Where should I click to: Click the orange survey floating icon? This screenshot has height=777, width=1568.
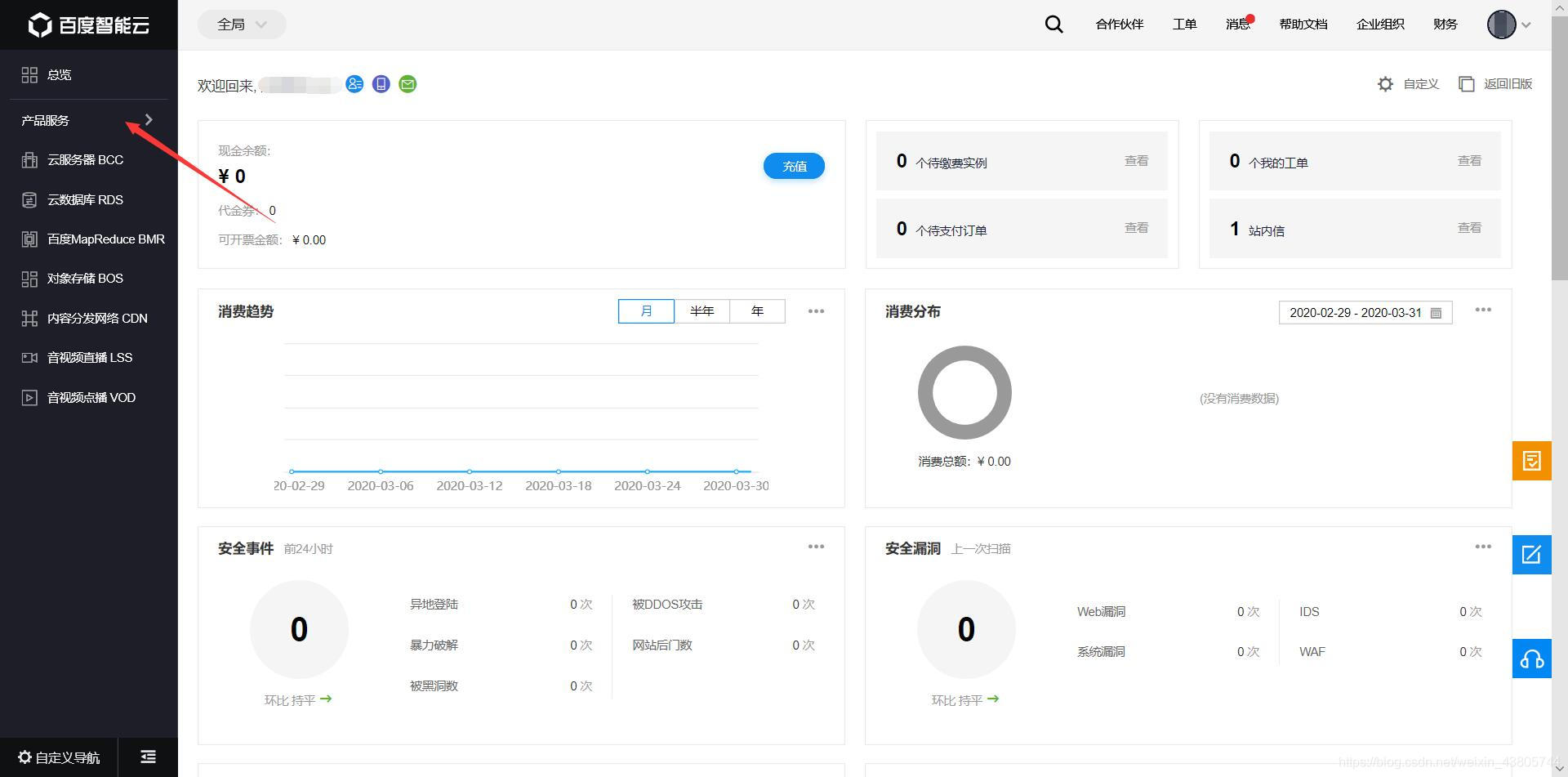1531,461
